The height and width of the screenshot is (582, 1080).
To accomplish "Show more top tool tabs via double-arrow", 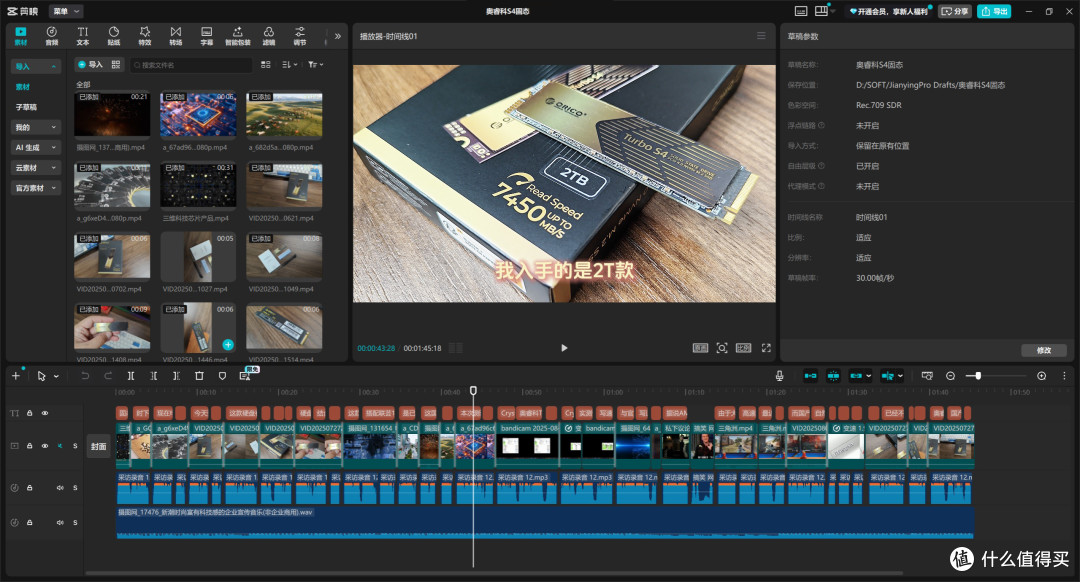I will pyautogui.click(x=338, y=36).
